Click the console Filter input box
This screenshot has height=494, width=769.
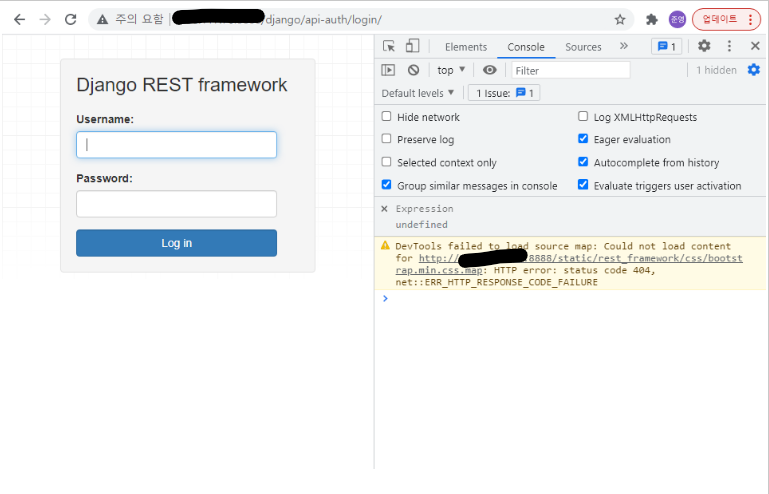pyautogui.click(x=571, y=70)
